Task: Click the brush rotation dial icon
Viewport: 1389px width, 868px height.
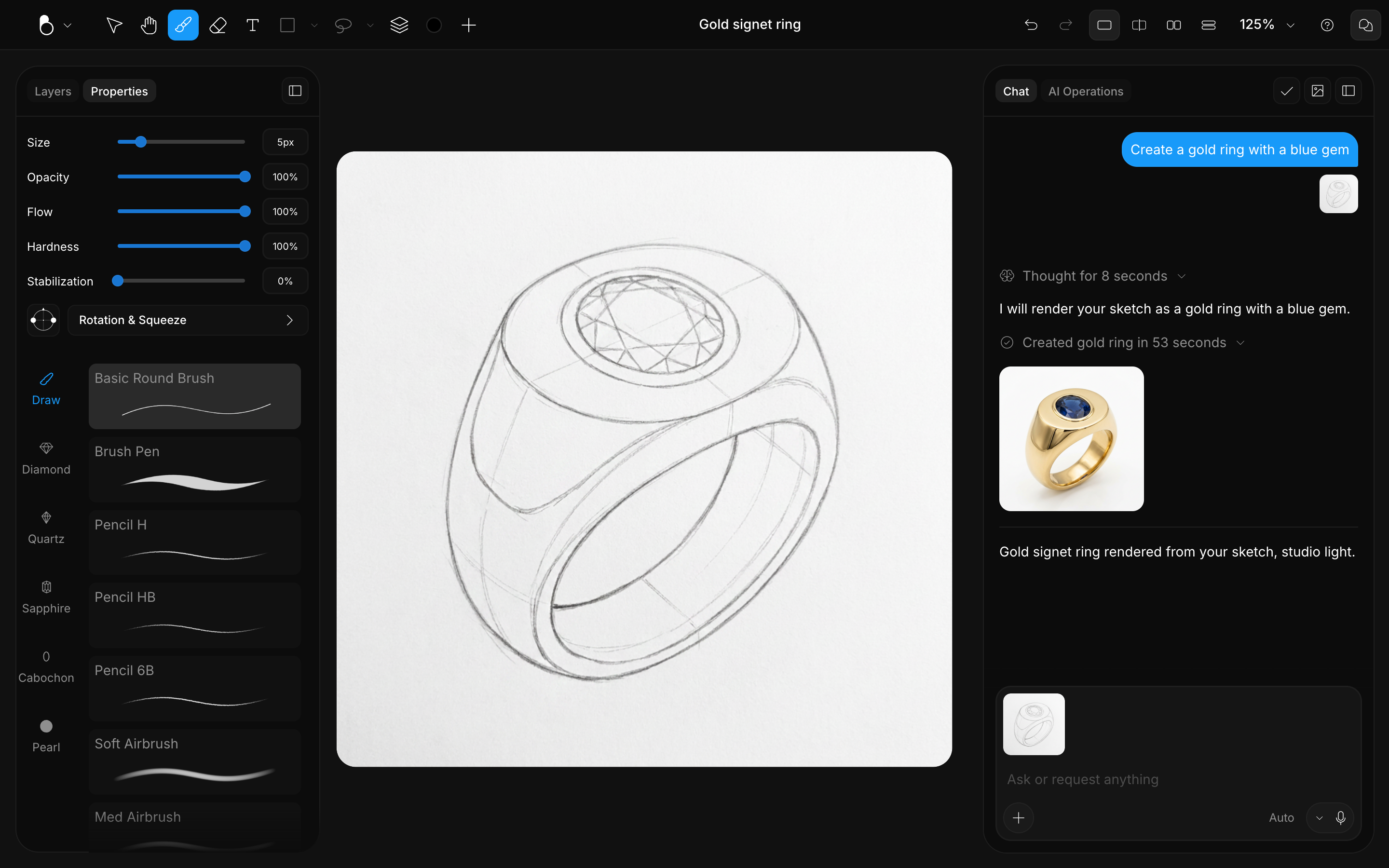Action: (x=43, y=320)
